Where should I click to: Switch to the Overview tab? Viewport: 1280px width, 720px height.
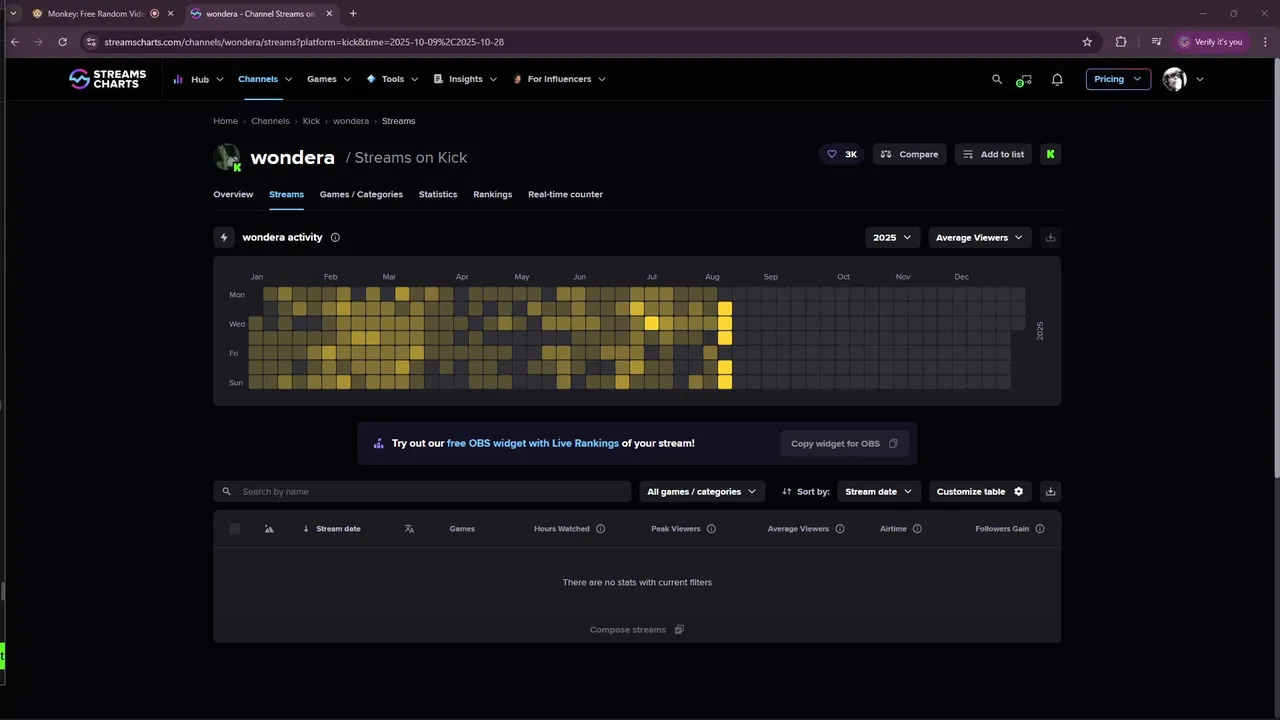[233, 194]
